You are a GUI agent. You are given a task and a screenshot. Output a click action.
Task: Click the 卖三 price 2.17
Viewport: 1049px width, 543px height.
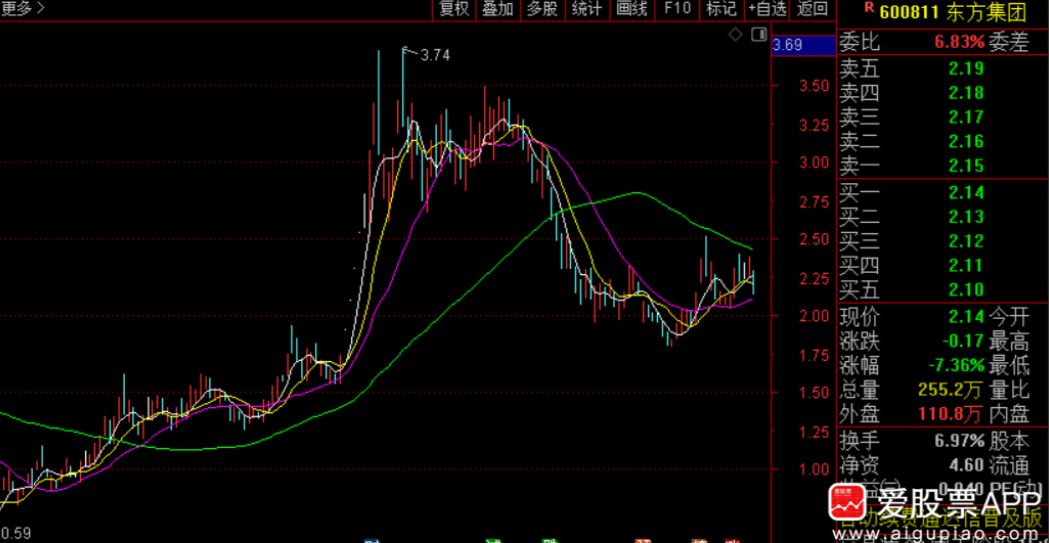click(x=965, y=116)
